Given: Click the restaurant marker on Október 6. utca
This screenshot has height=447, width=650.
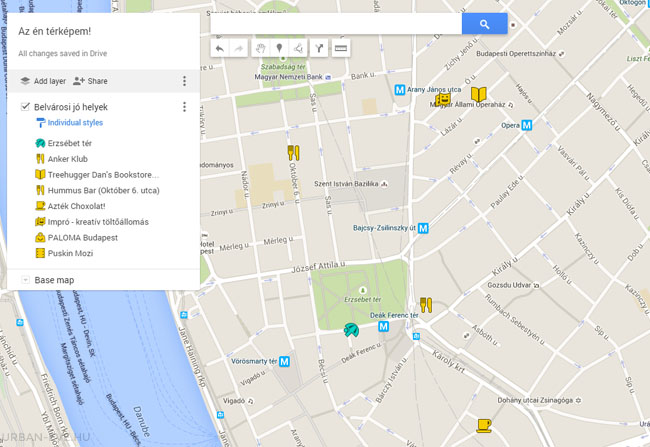Looking at the screenshot, I should pyautogui.click(x=293, y=153).
